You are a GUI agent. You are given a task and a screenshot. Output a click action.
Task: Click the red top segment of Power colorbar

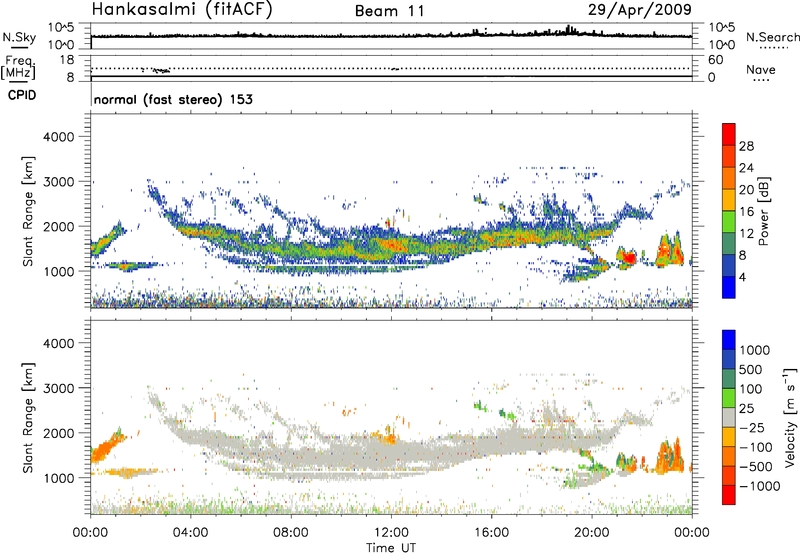(729, 134)
